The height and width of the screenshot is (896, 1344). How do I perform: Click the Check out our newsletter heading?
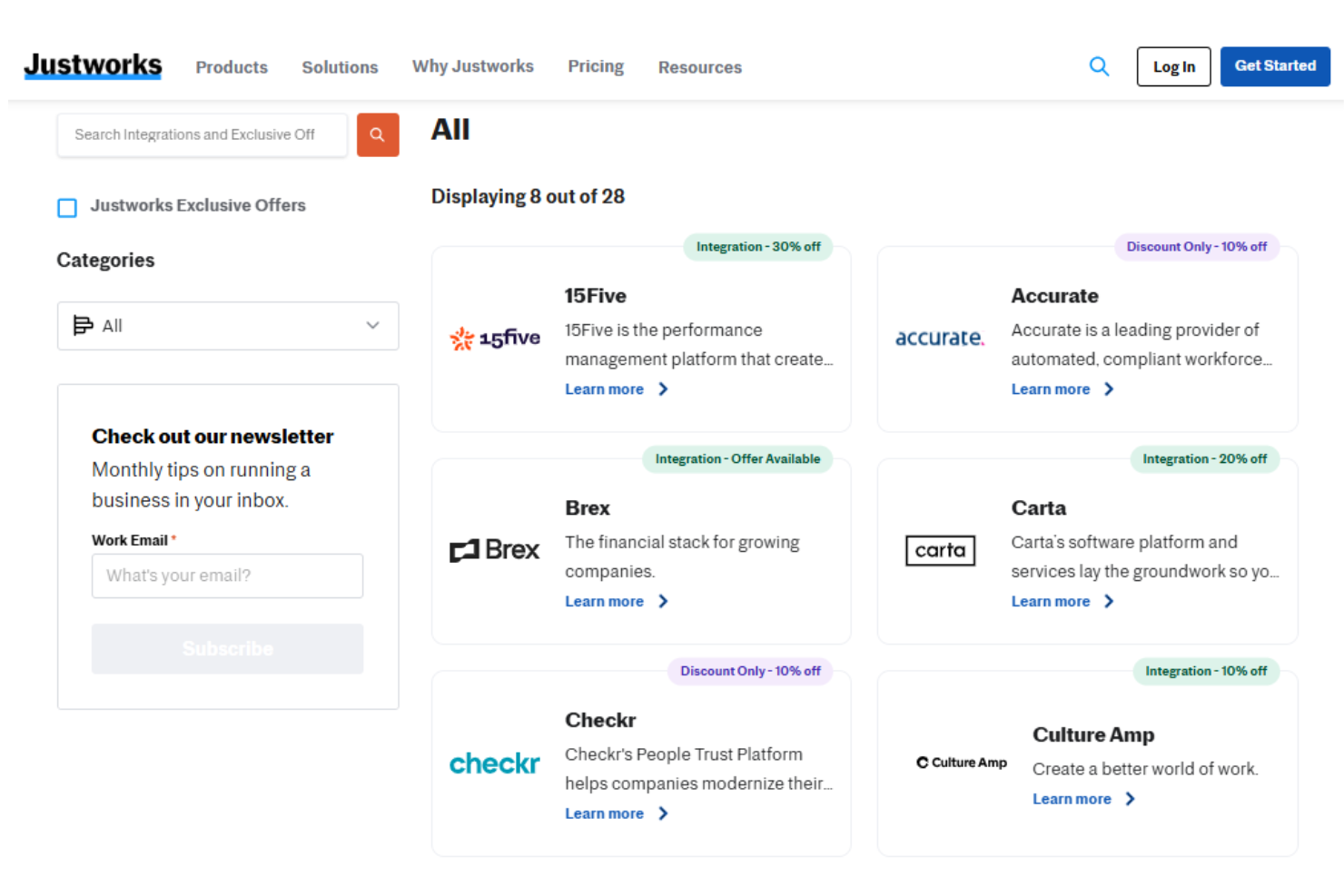click(x=212, y=437)
